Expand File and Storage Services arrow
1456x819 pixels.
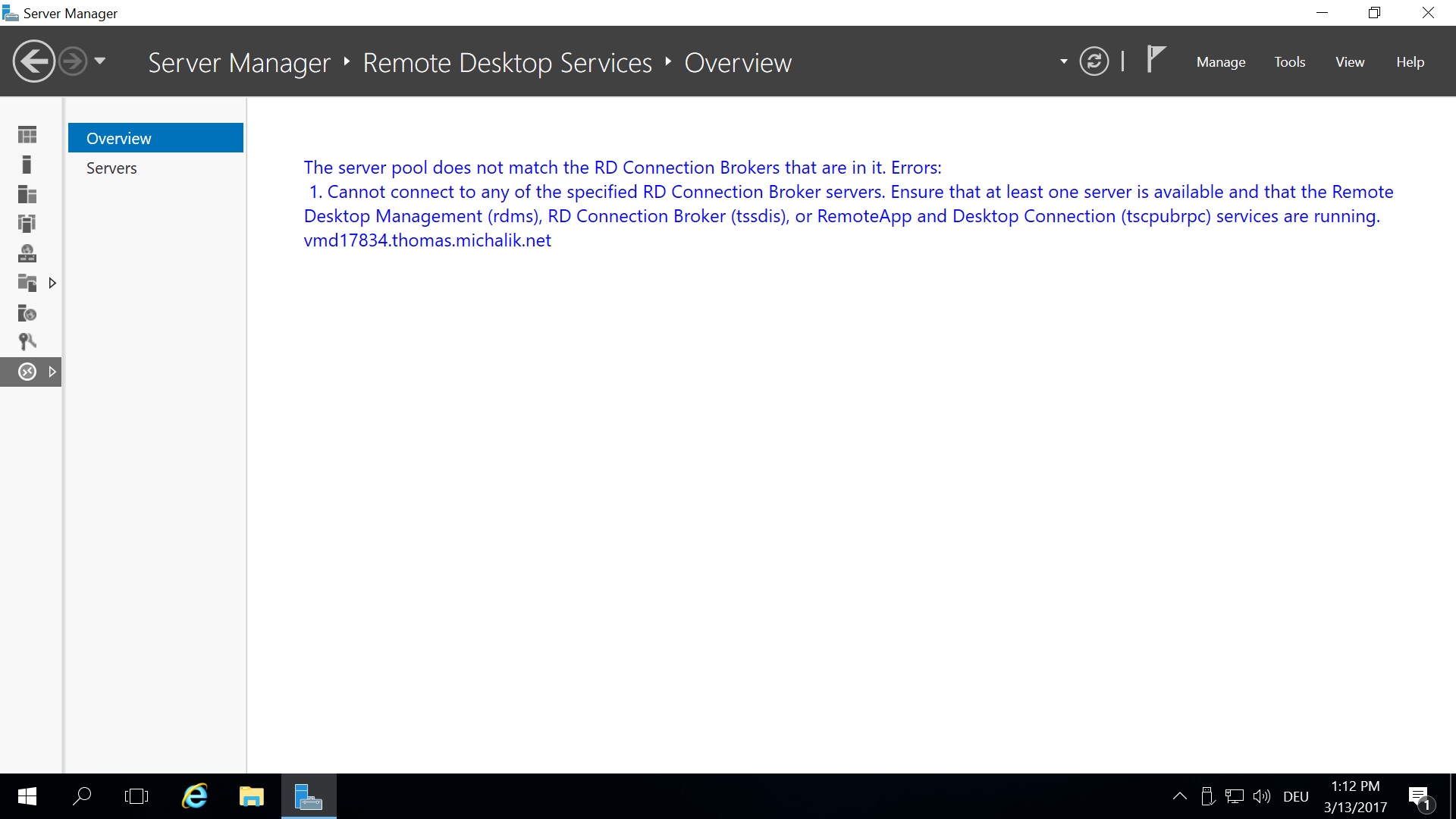[x=52, y=283]
